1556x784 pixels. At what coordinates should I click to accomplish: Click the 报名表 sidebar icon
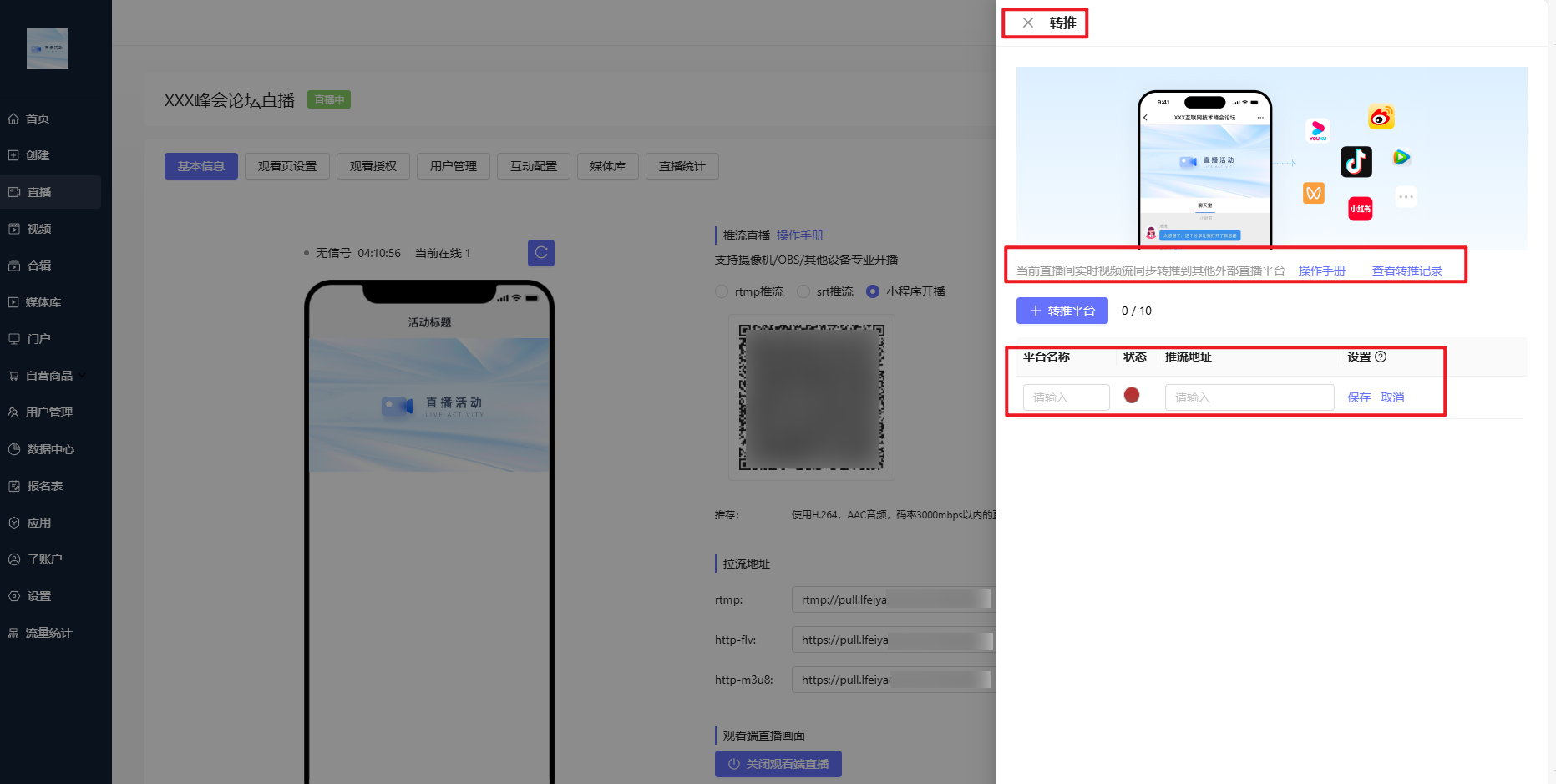tap(14, 486)
